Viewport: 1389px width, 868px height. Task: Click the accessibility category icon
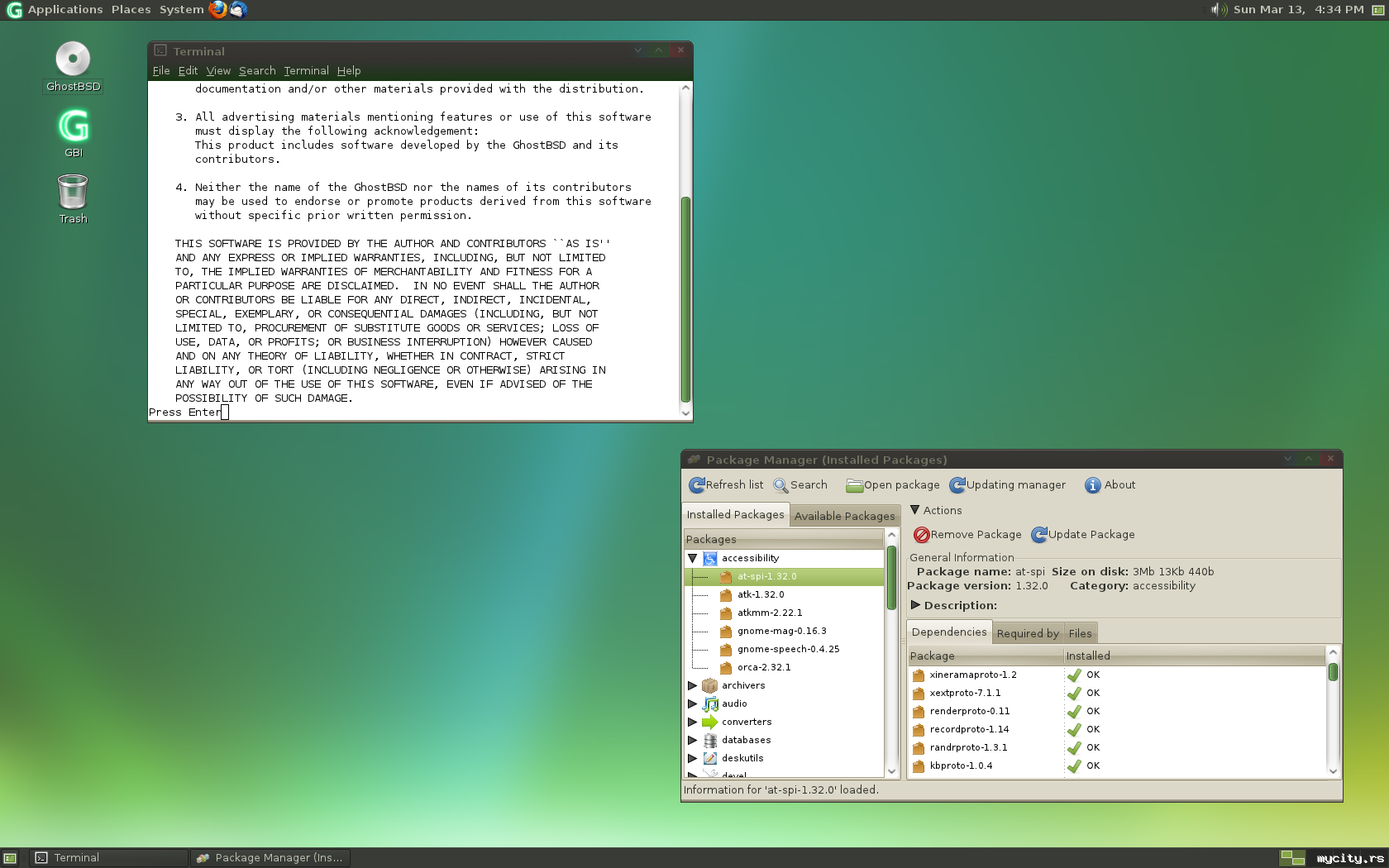(709, 559)
